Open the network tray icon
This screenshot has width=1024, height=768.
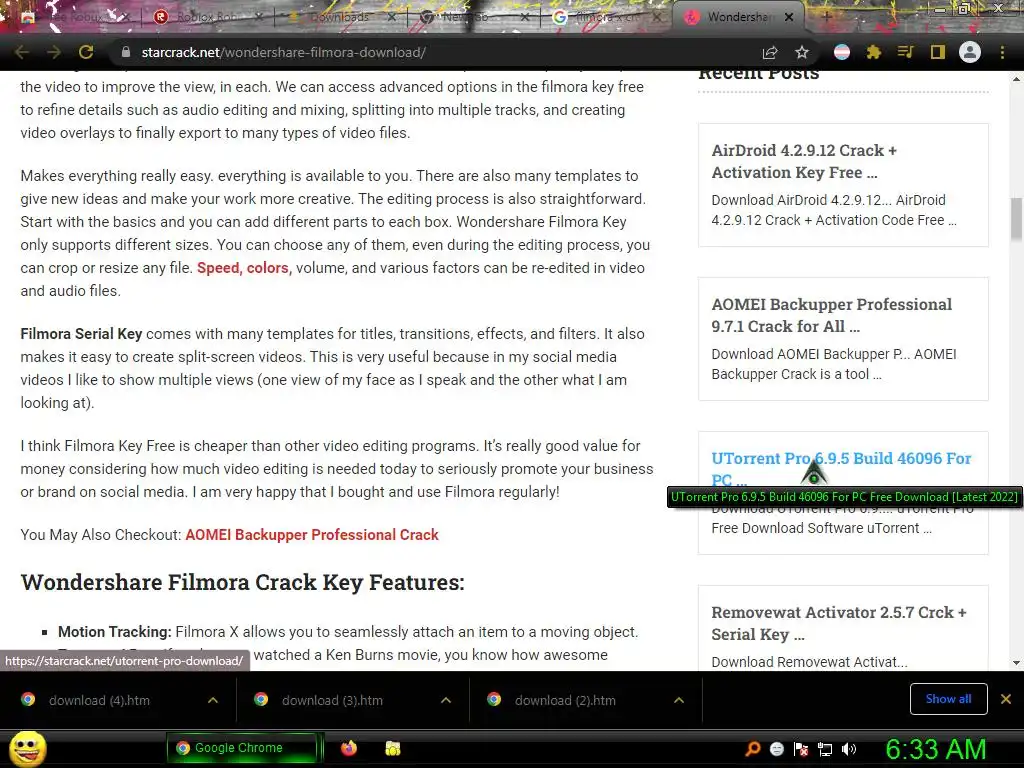[x=825, y=749]
